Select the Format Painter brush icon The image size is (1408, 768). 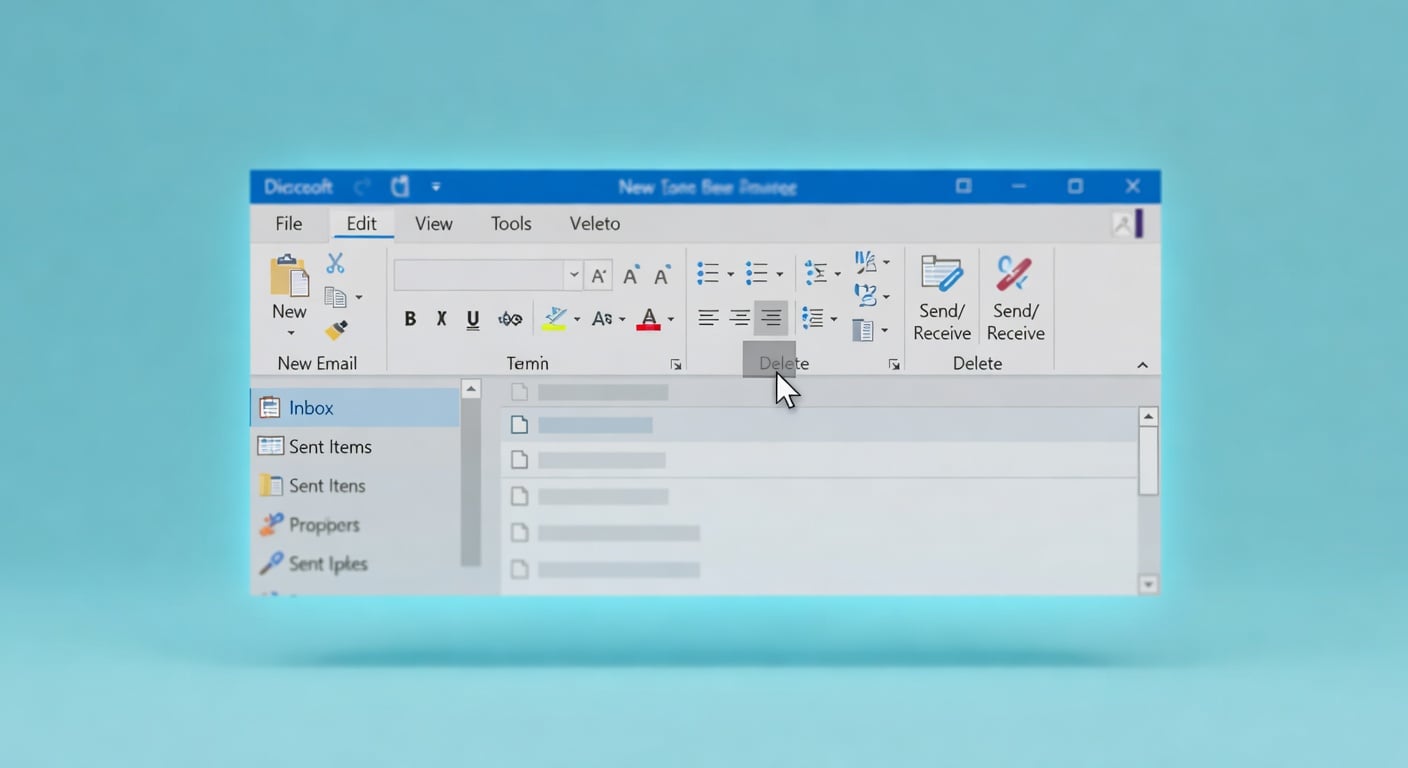pos(336,330)
